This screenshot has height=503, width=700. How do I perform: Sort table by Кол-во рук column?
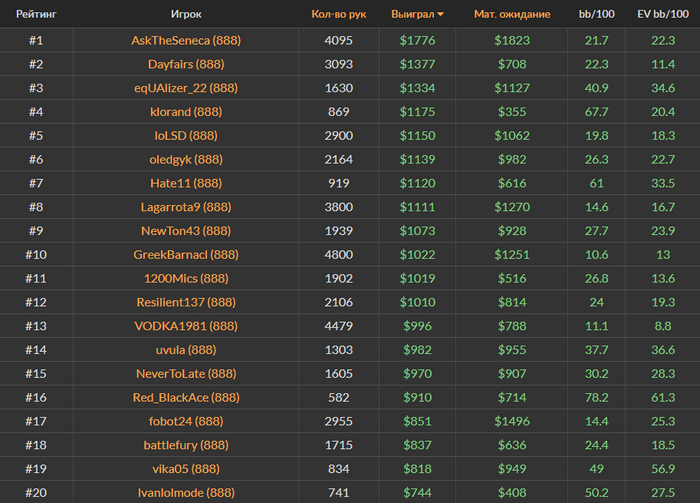(x=337, y=15)
